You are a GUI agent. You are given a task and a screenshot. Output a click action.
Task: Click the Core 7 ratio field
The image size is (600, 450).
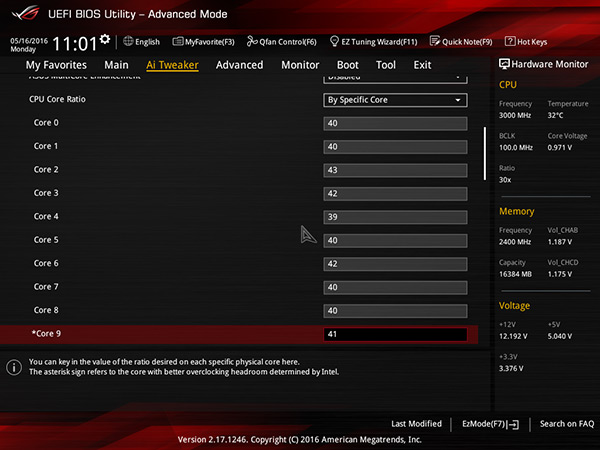click(395, 287)
